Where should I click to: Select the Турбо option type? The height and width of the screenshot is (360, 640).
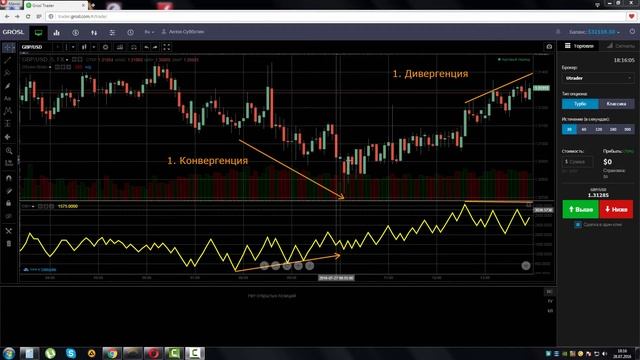[x=580, y=104]
